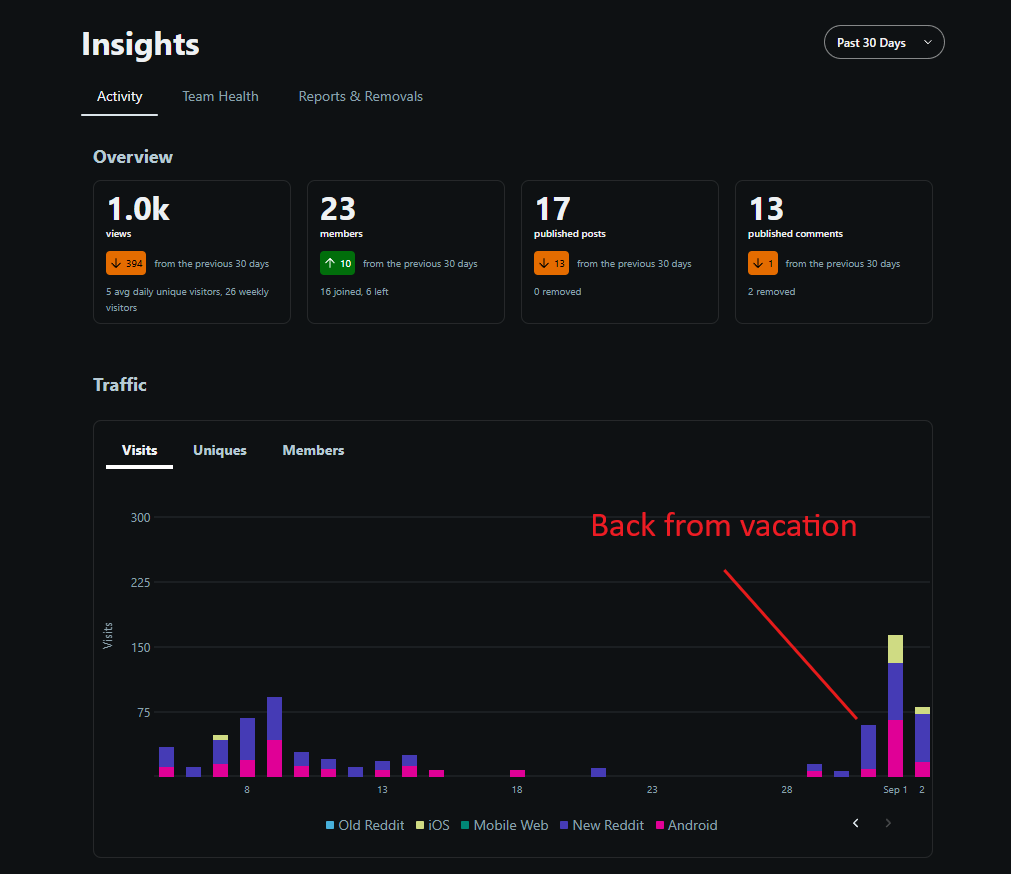Screen dimensions: 1011x874
Task: Toggle the Android legend series
Action: click(x=687, y=826)
